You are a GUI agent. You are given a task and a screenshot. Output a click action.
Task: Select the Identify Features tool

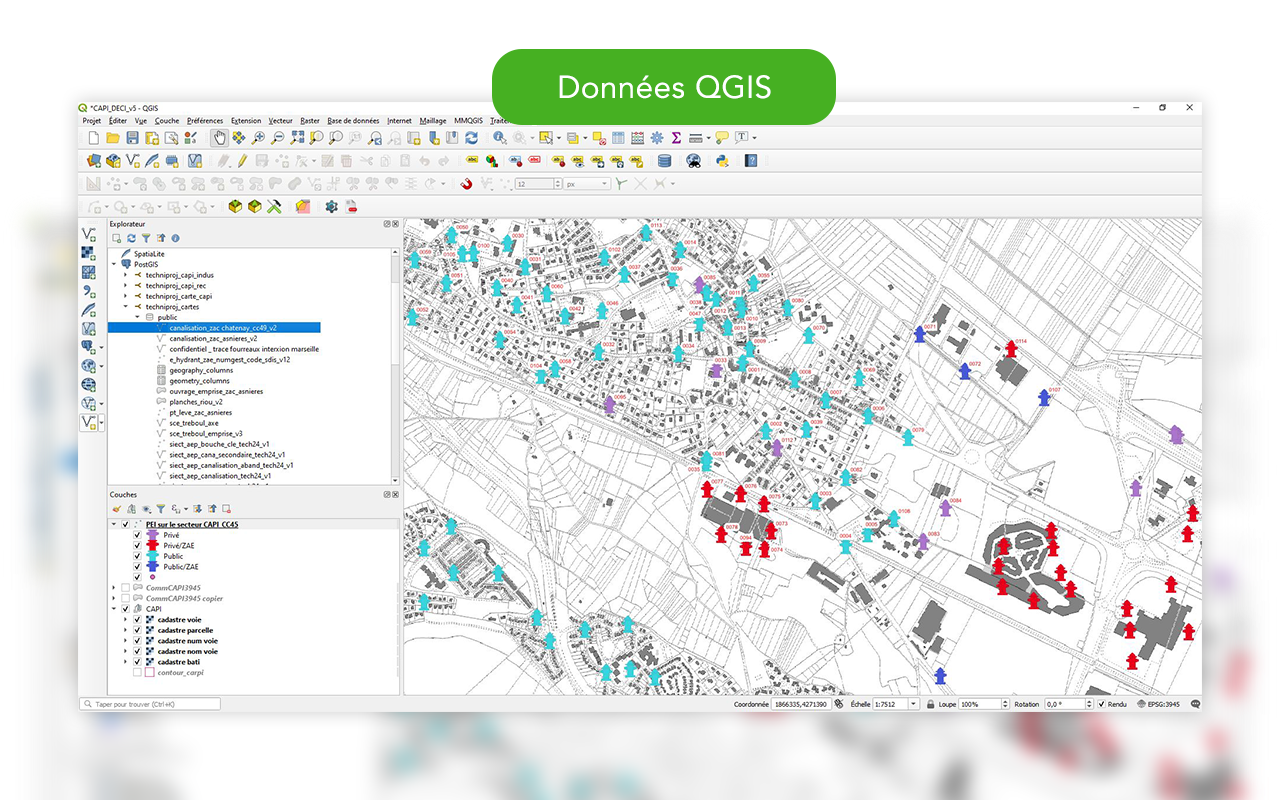click(499, 138)
